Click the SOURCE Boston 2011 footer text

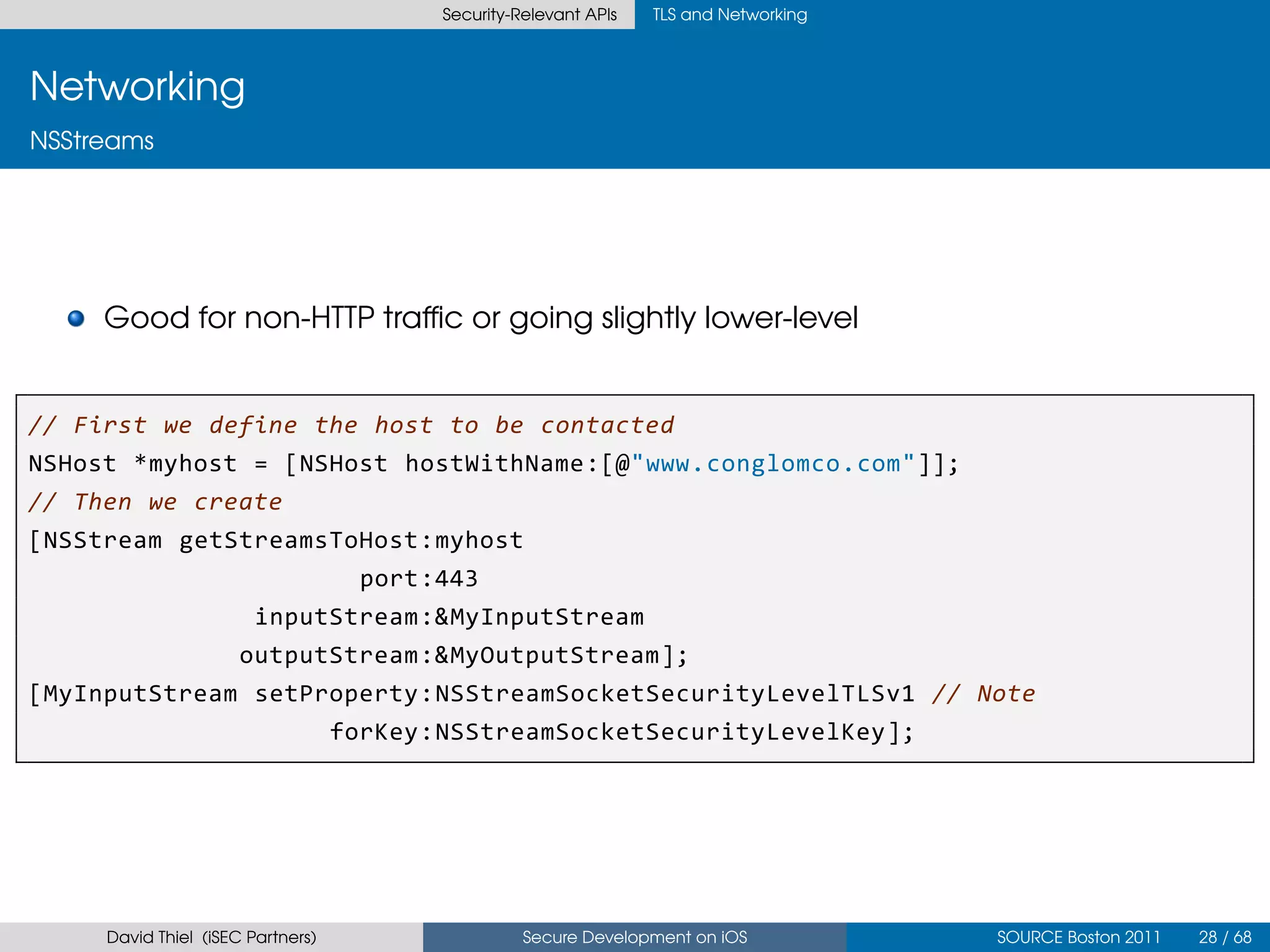point(1078,937)
